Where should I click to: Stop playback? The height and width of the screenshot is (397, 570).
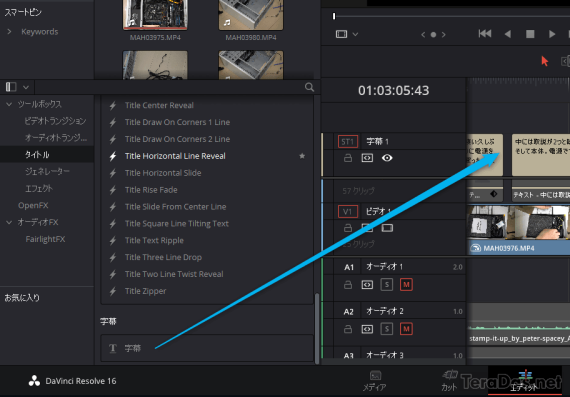(530, 34)
